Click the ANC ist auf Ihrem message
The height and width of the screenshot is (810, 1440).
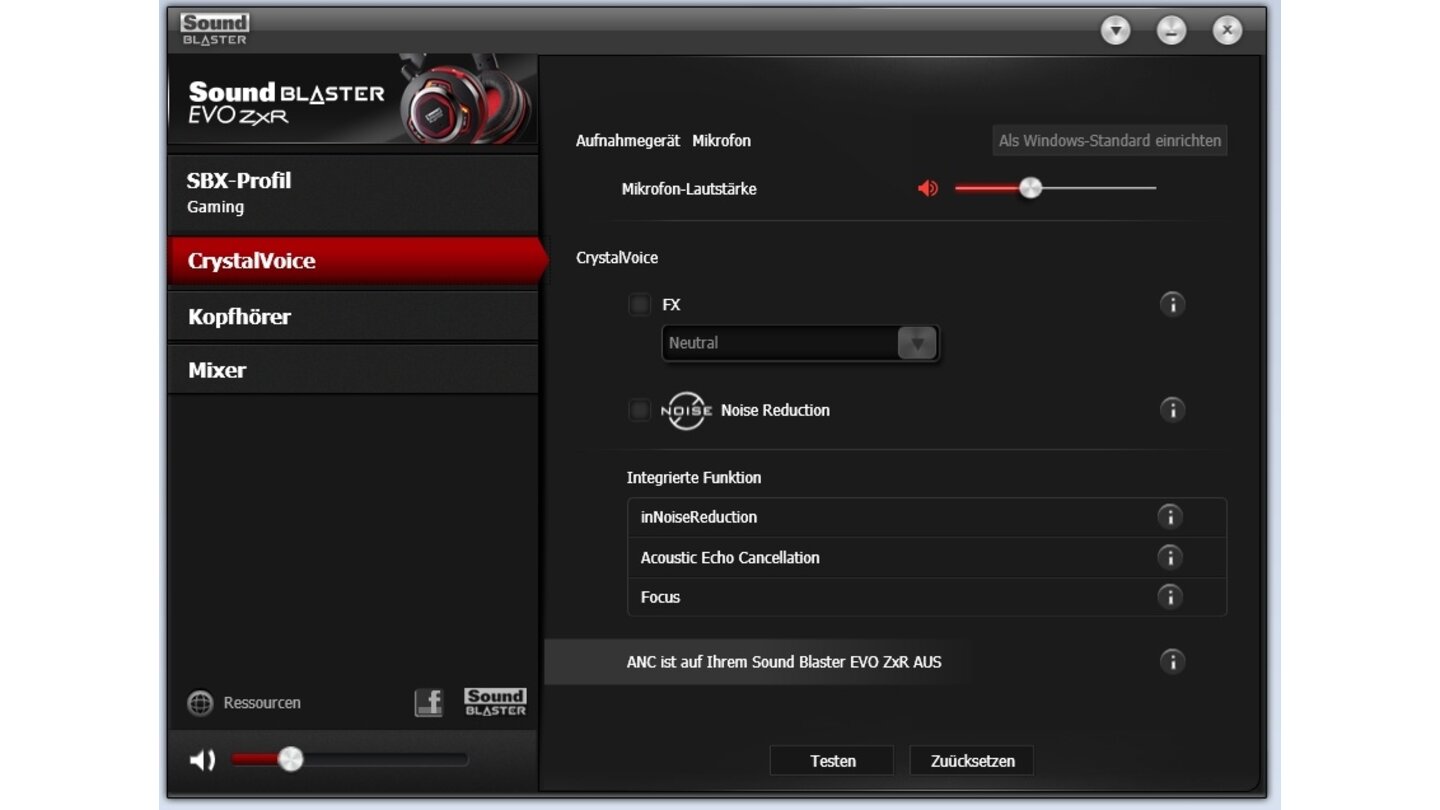[783, 662]
